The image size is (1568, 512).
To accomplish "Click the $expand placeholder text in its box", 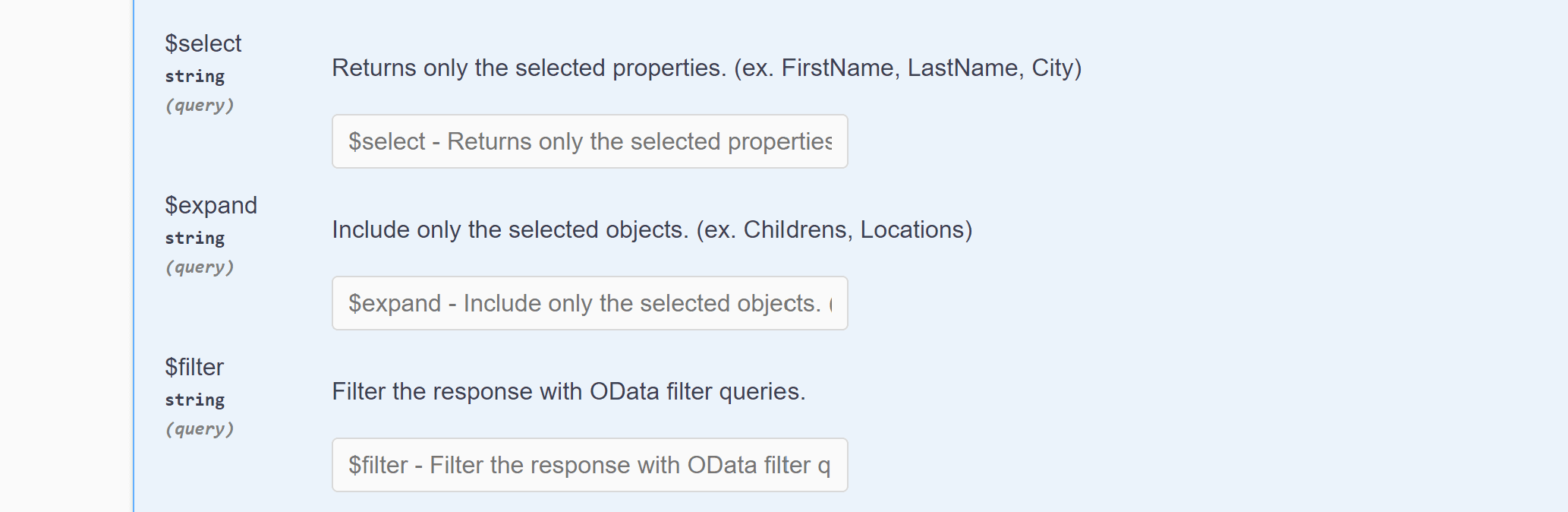I will 589,303.
